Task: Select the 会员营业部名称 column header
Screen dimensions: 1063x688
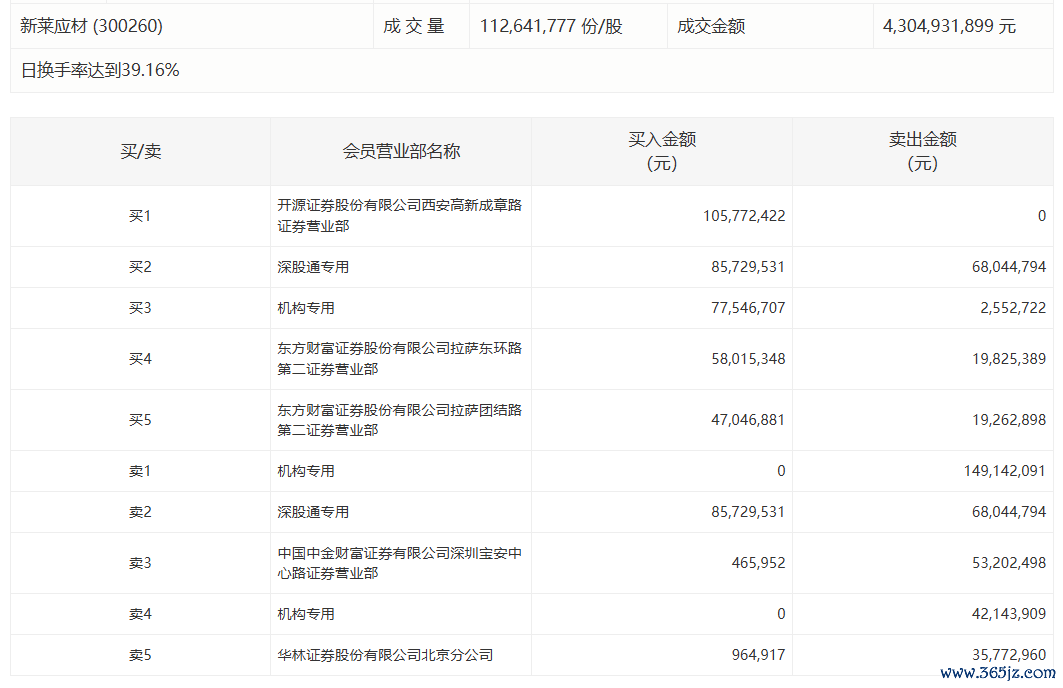Action: coord(401,152)
